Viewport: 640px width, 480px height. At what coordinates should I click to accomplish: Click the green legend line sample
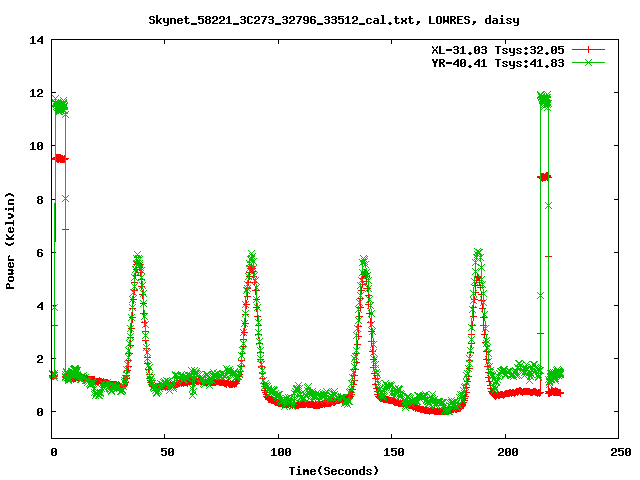pos(588,63)
